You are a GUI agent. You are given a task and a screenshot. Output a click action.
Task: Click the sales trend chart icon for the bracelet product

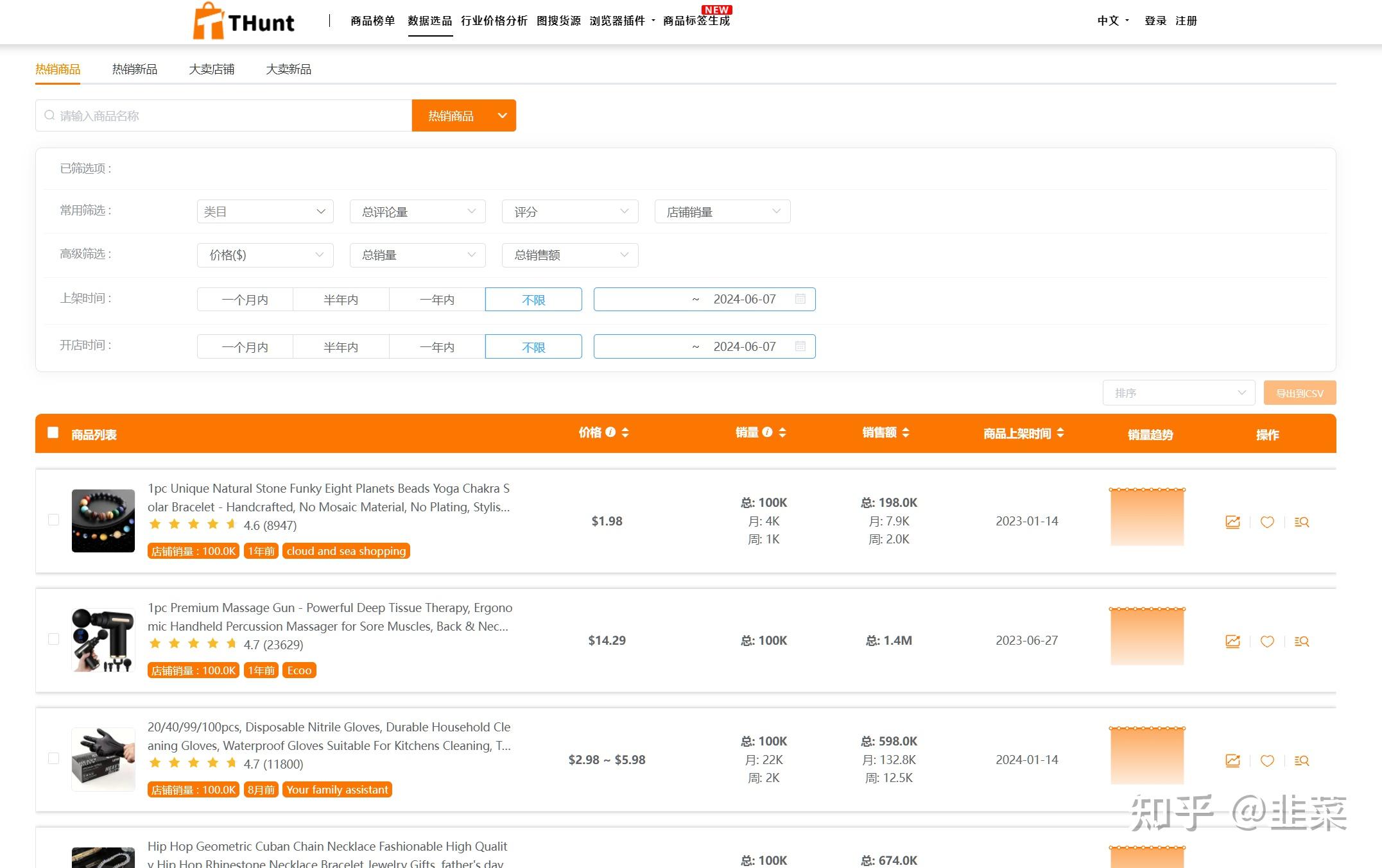pyautogui.click(x=1232, y=522)
